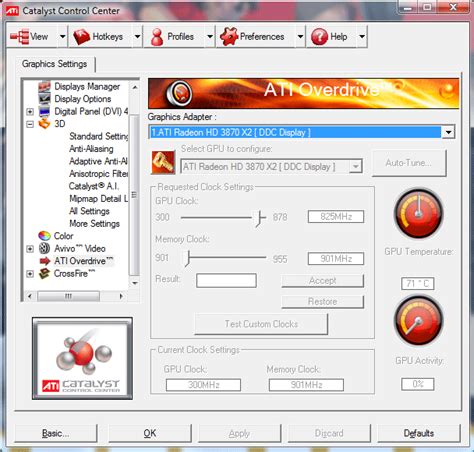Click the Discard button

[329, 433]
